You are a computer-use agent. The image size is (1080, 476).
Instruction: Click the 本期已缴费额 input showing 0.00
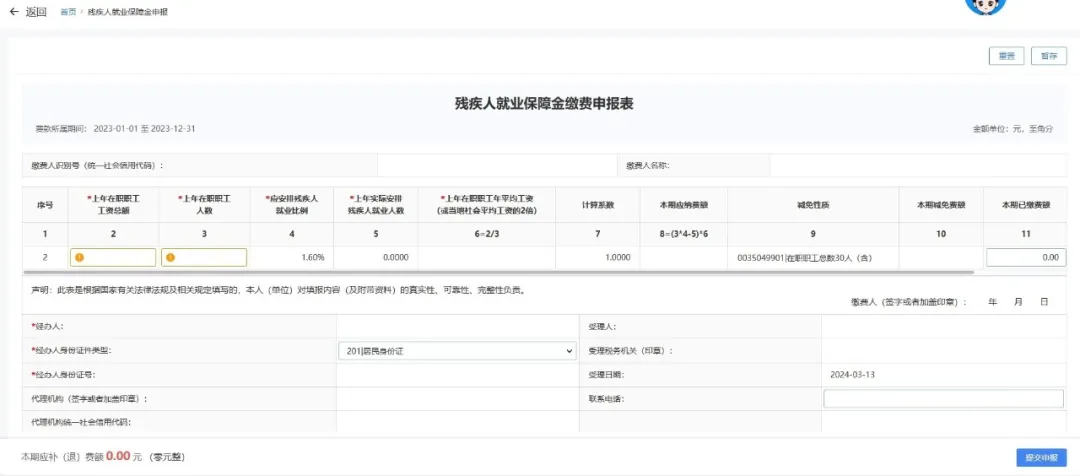tap(1026, 258)
